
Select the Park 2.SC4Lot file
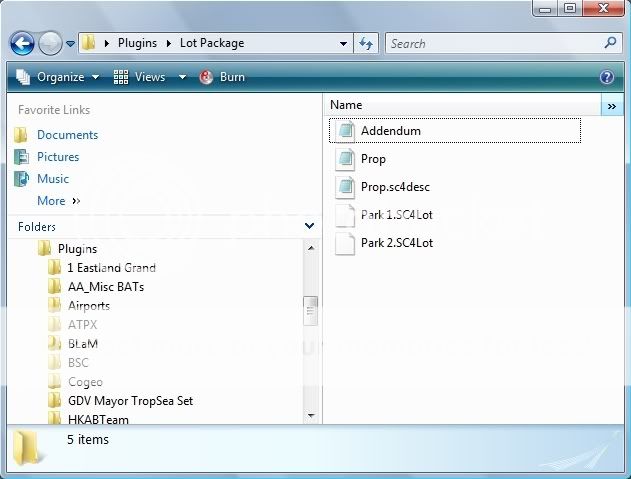[397, 243]
